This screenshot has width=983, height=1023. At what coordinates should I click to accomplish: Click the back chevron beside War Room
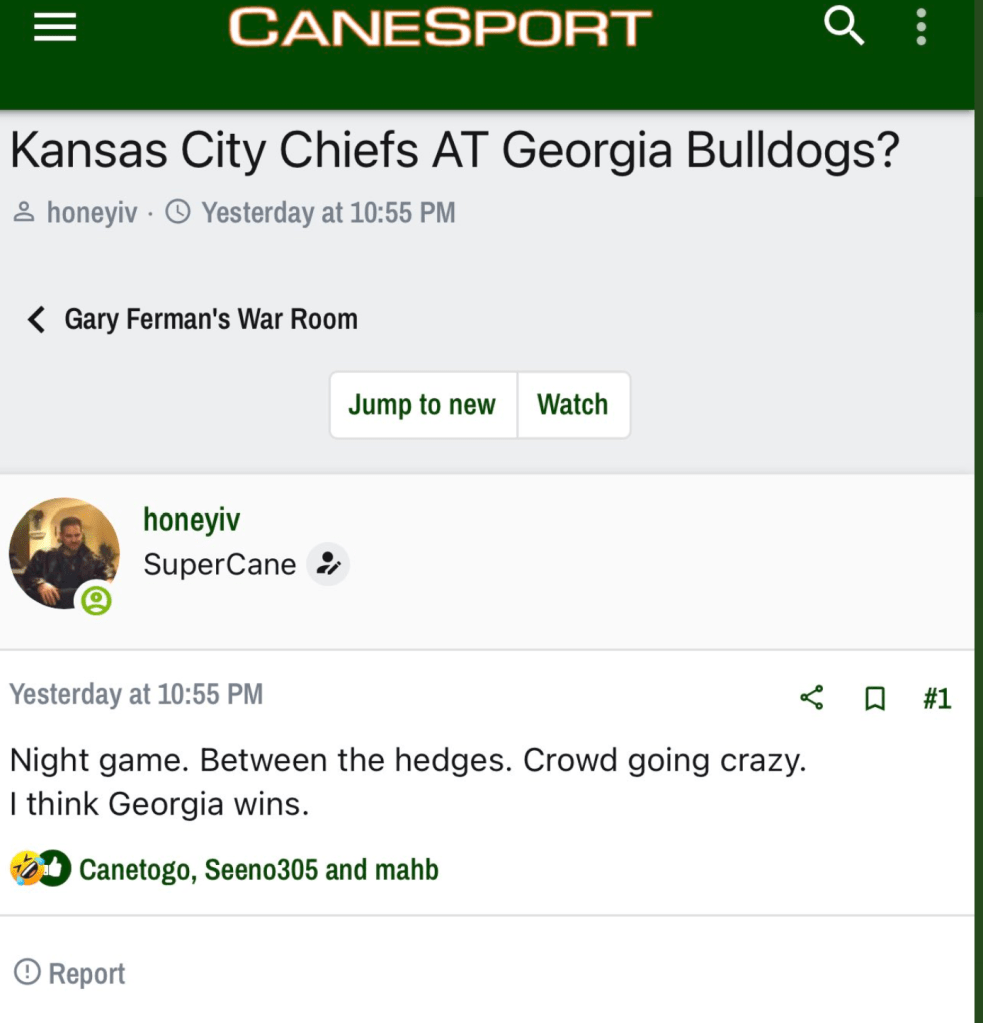37,320
